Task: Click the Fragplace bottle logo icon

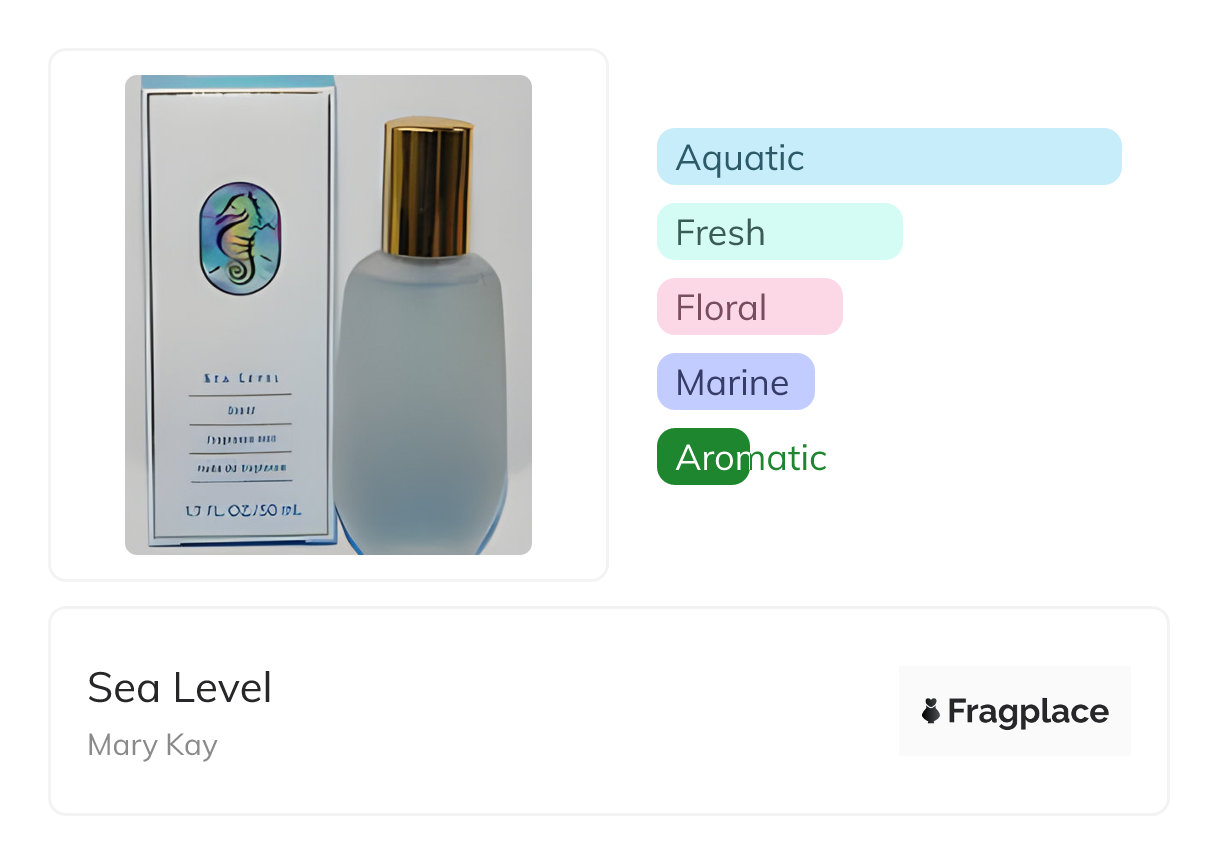Action: [931, 711]
